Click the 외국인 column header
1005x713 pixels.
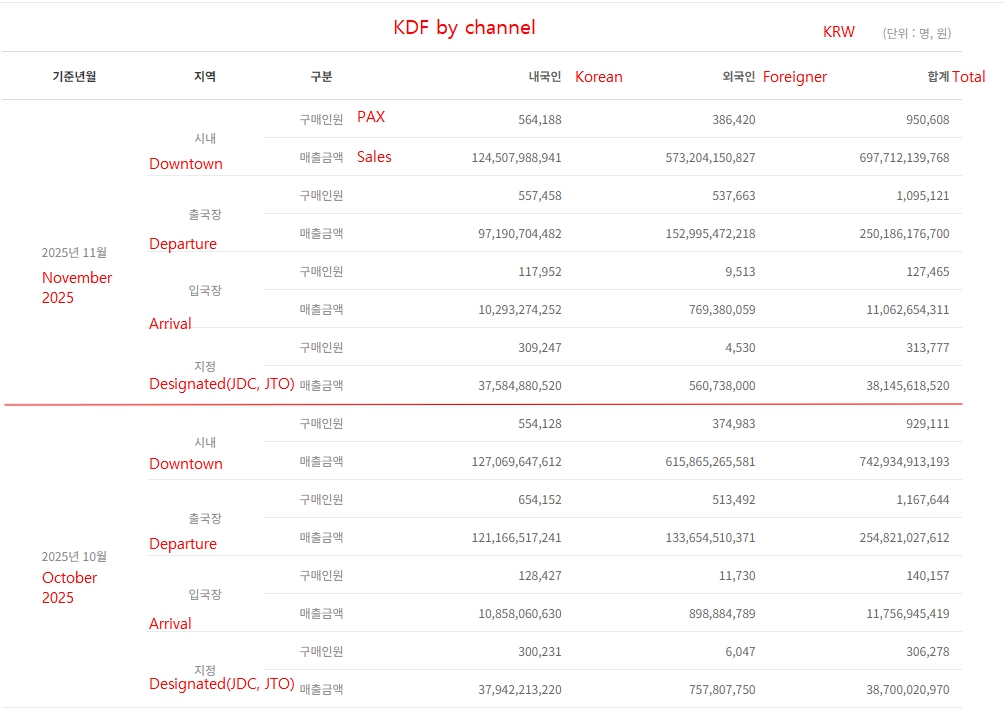(738, 77)
